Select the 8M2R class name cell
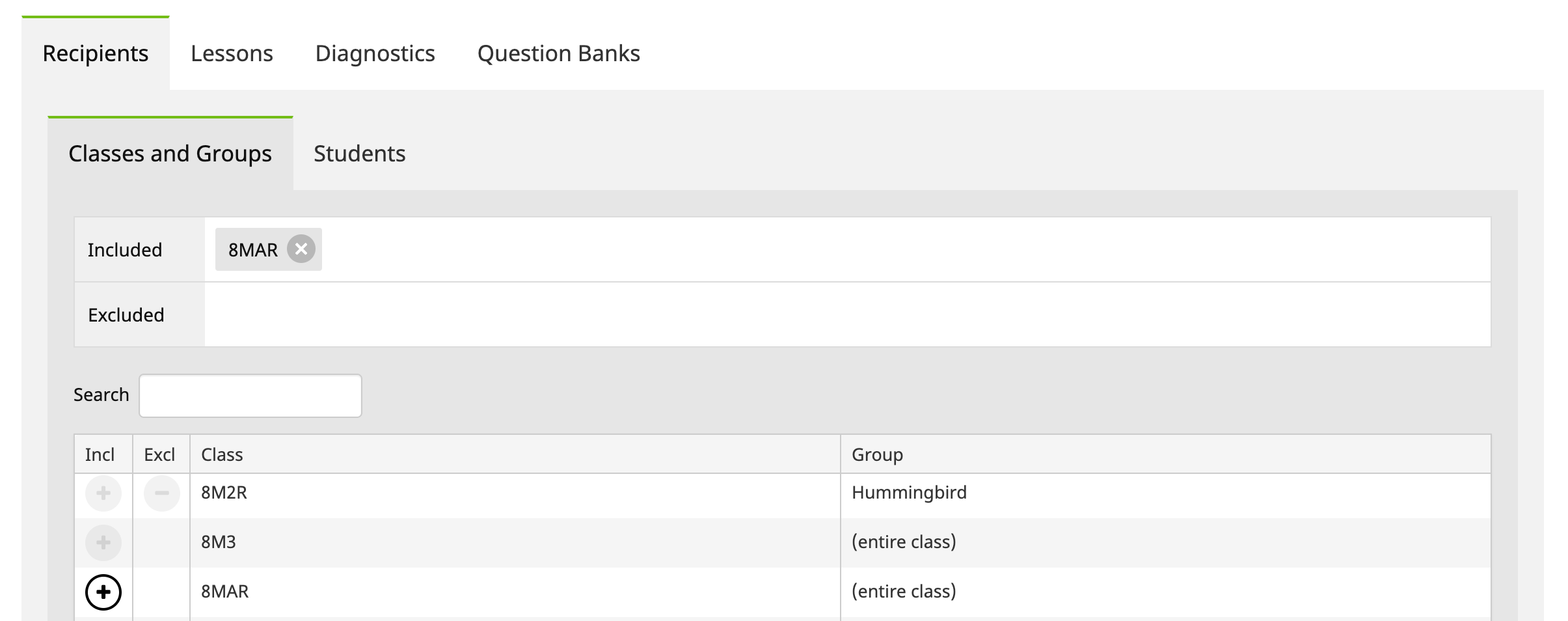1568x621 pixels. point(224,493)
